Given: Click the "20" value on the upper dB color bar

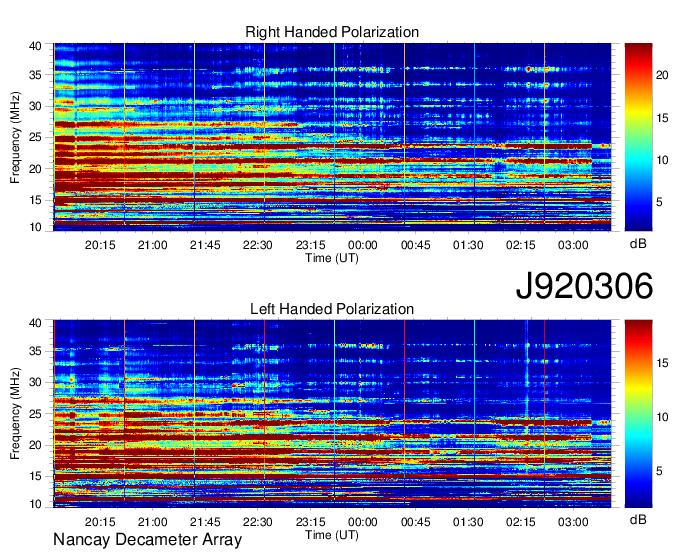Looking at the screenshot, I should tap(662, 75).
